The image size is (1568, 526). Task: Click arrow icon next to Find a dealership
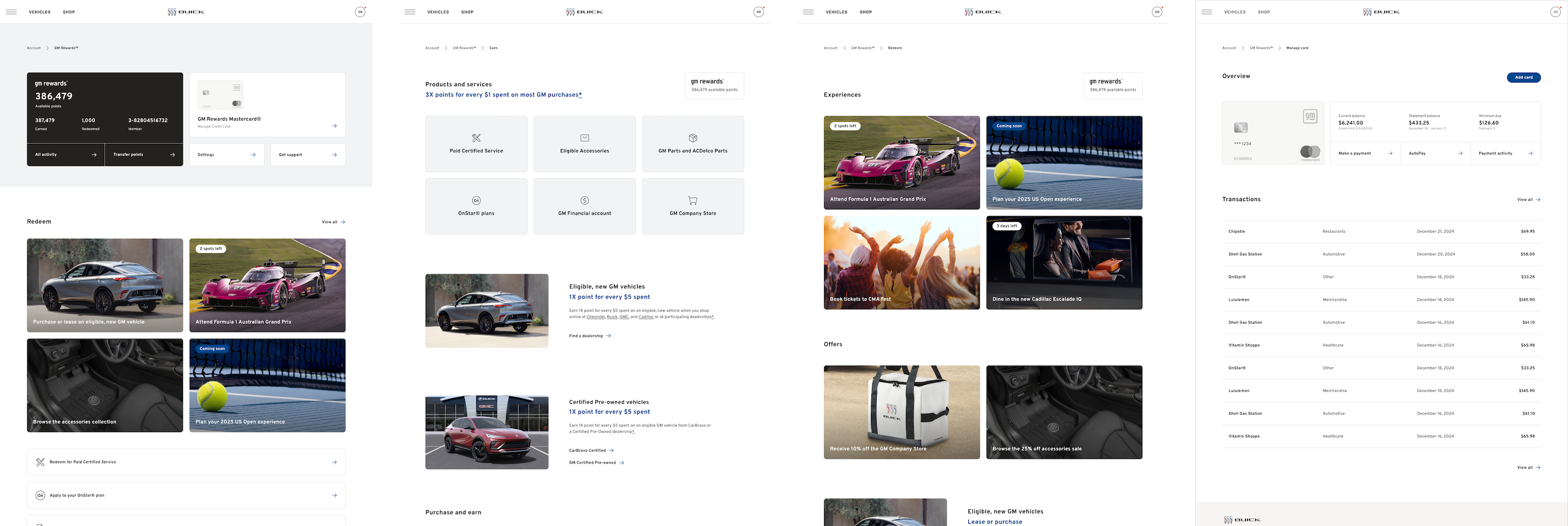[608, 336]
